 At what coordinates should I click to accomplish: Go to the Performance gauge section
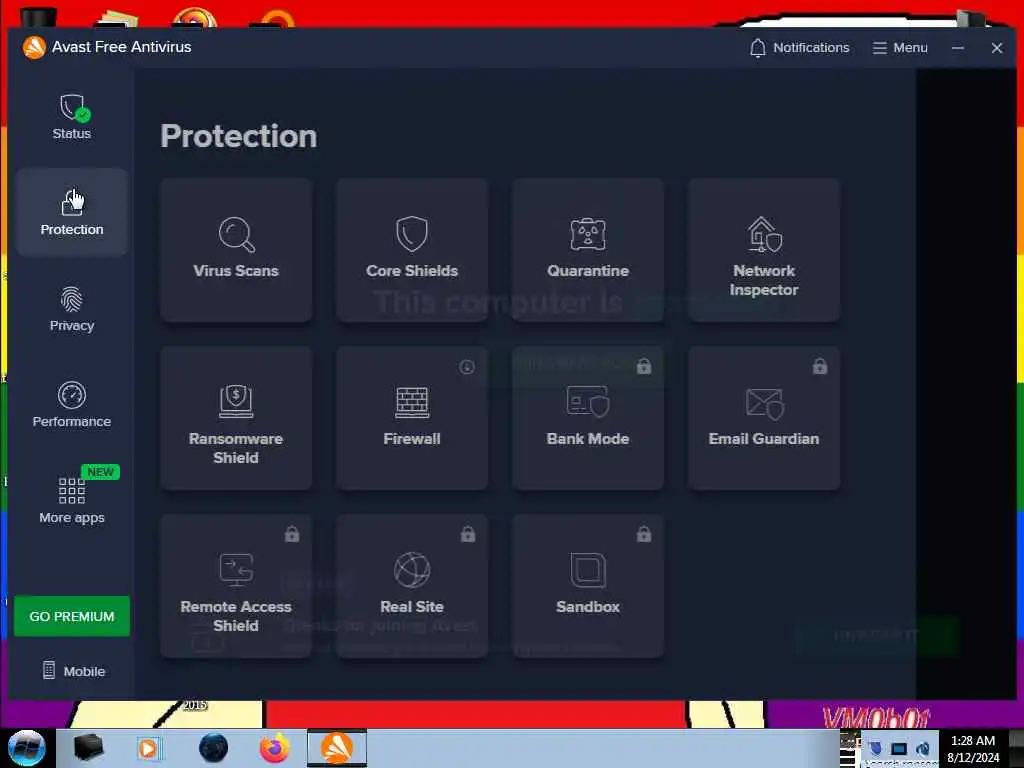[x=72, y=405]
